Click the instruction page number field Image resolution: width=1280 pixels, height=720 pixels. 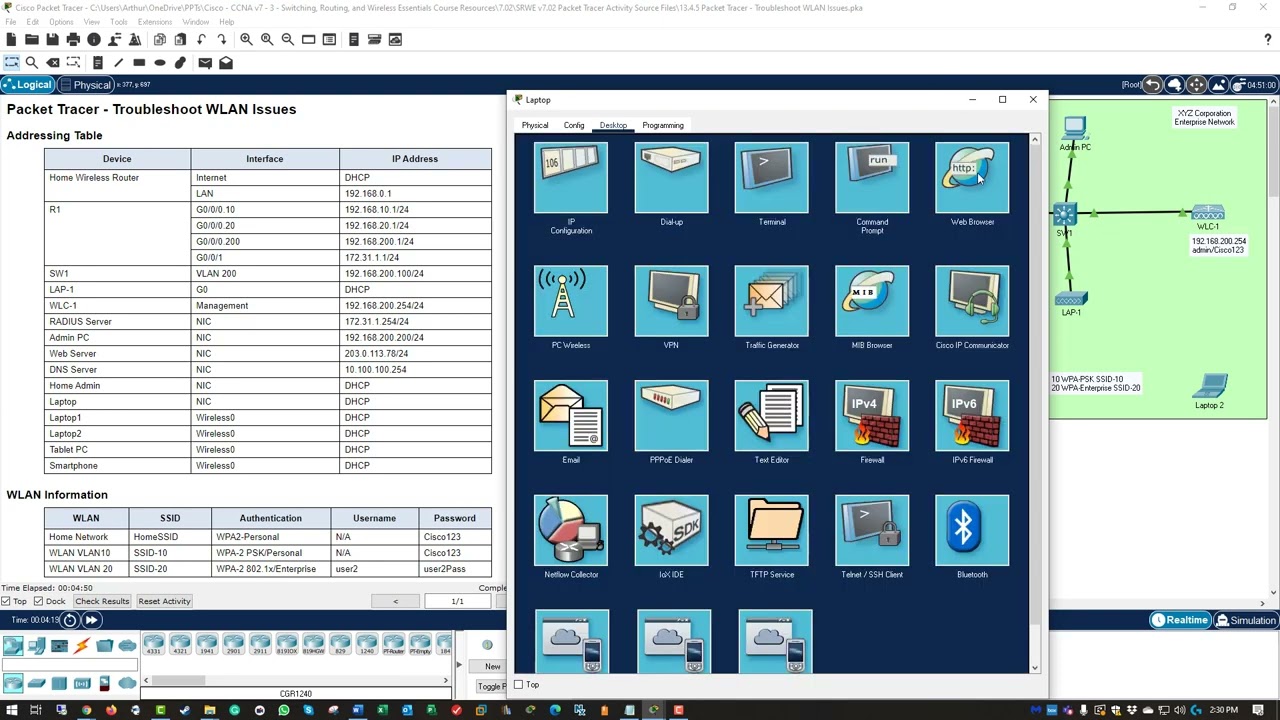click(457, 601)
